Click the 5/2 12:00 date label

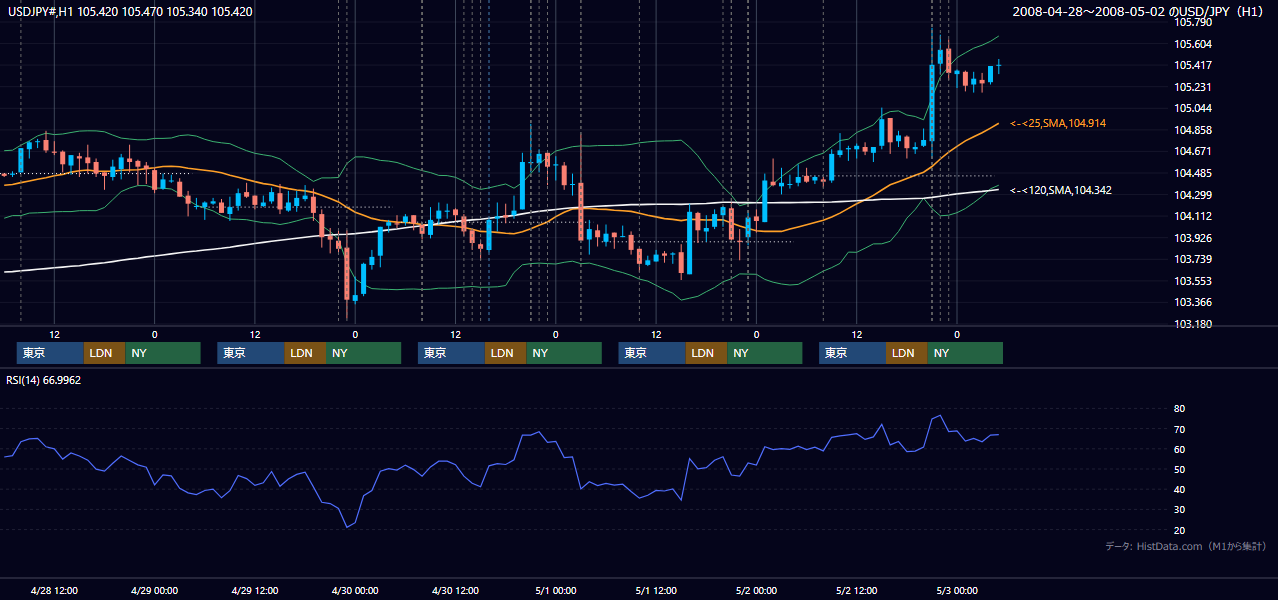(x=856, y=590)
